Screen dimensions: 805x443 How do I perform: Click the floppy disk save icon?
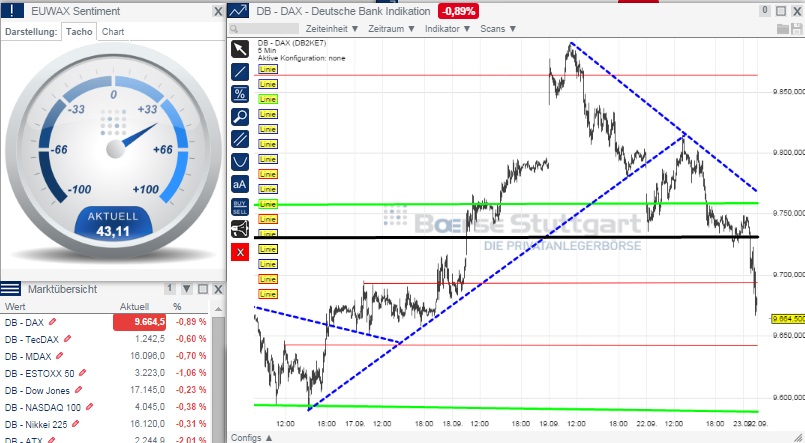pos(796,29)
